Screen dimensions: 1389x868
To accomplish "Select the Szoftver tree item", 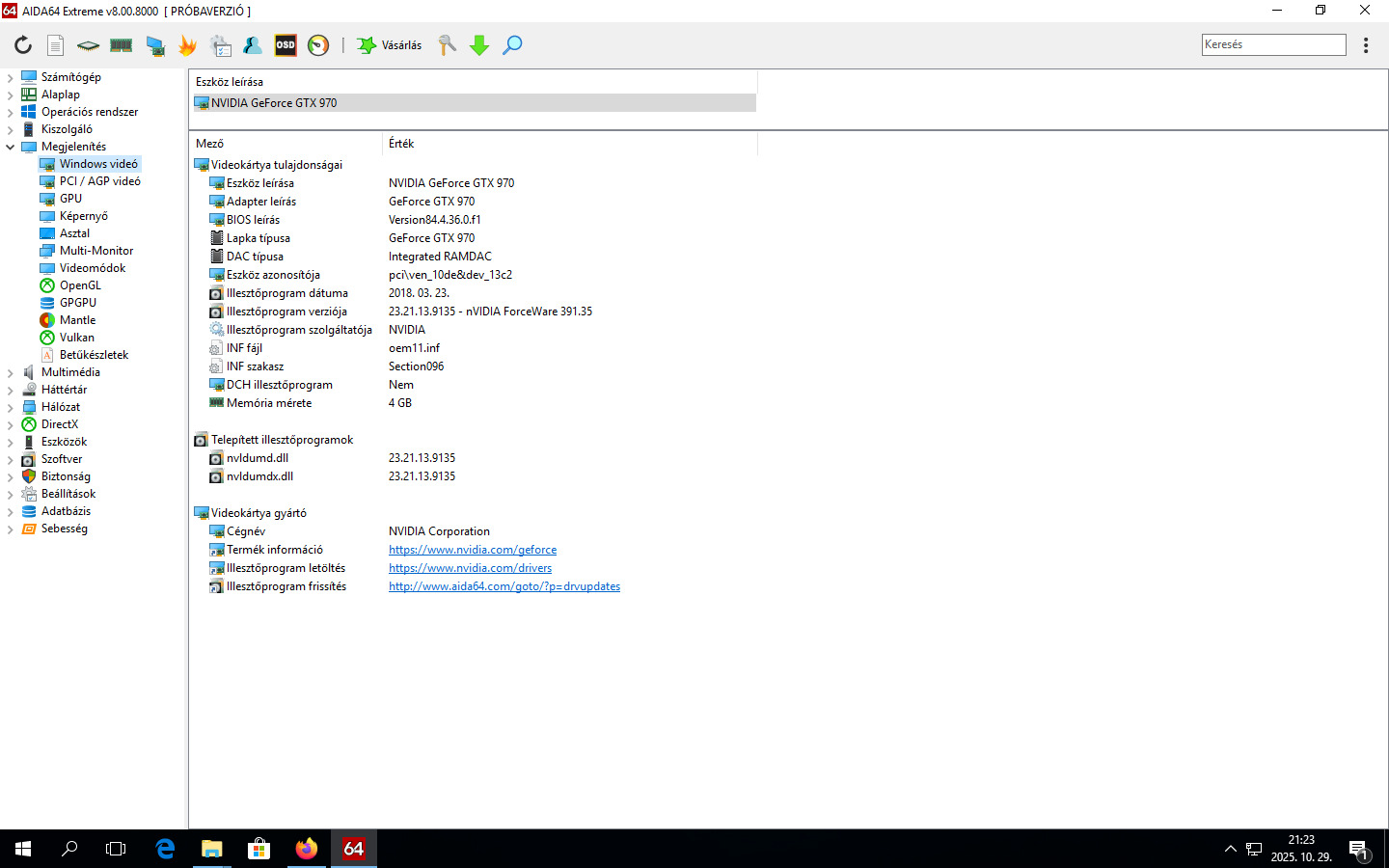I will (x=62, y=459).
